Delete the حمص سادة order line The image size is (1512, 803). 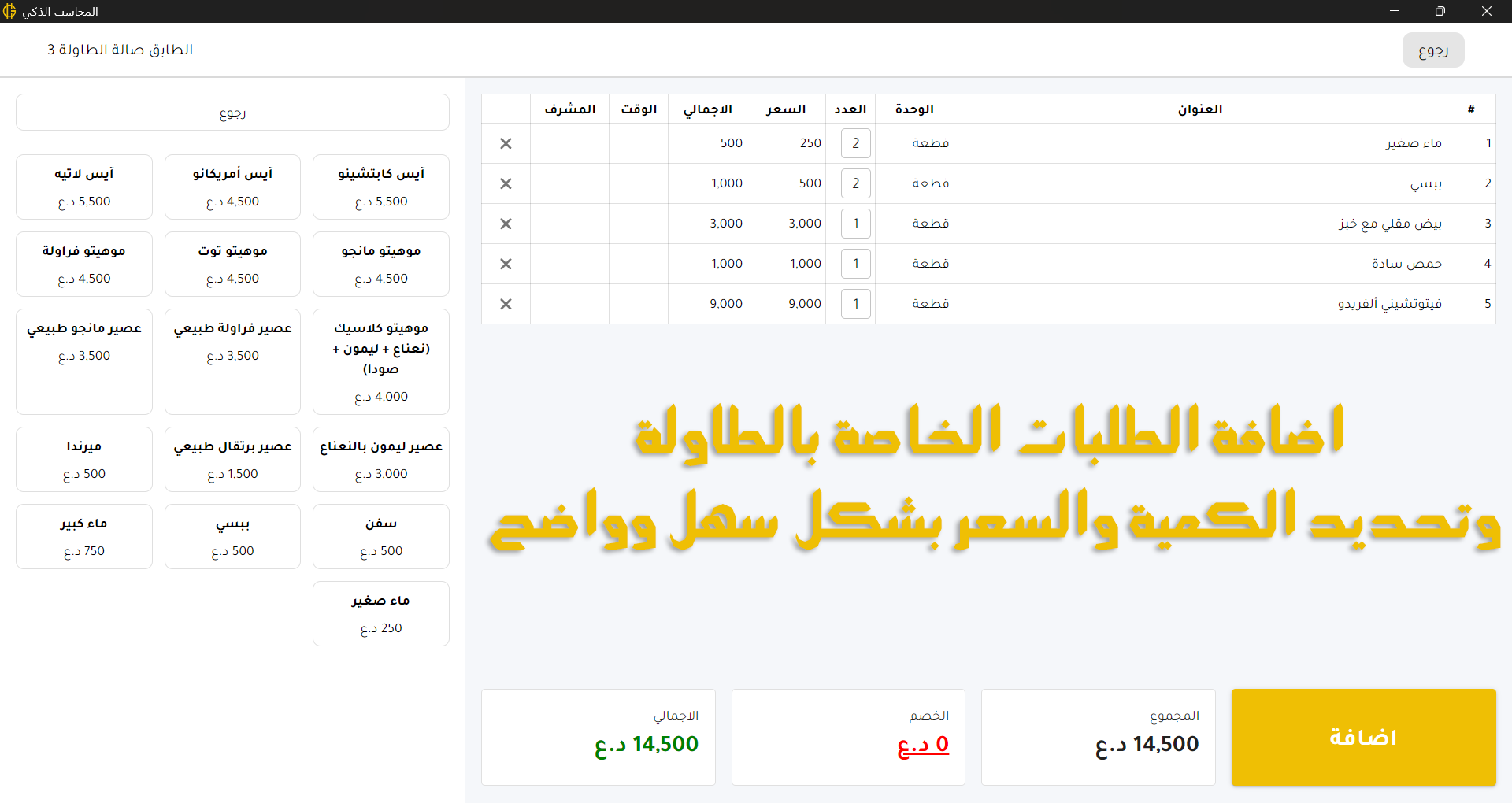pyautogui.click(x=506, y=264)
